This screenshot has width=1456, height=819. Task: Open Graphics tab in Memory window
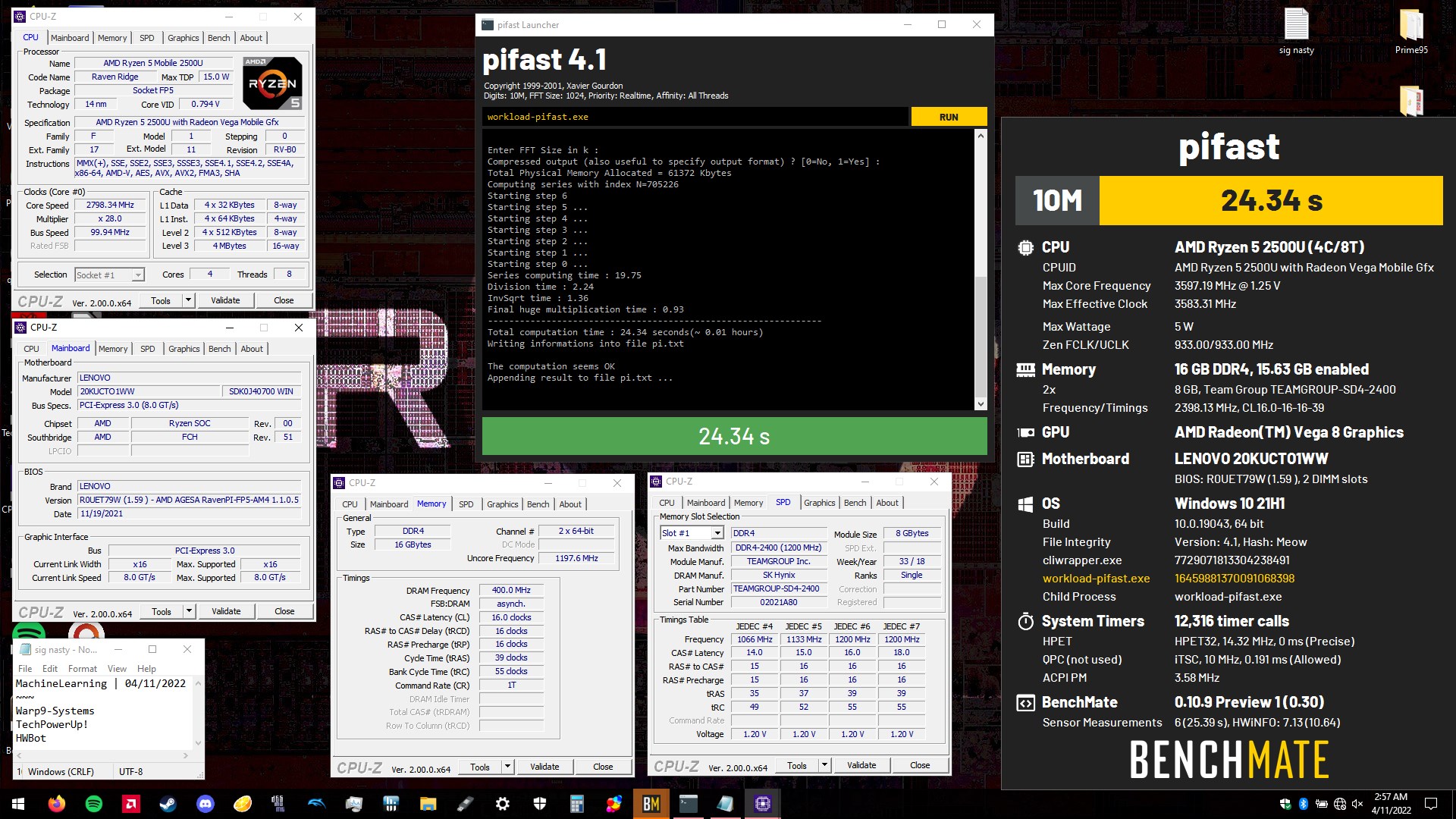point(502,504)
